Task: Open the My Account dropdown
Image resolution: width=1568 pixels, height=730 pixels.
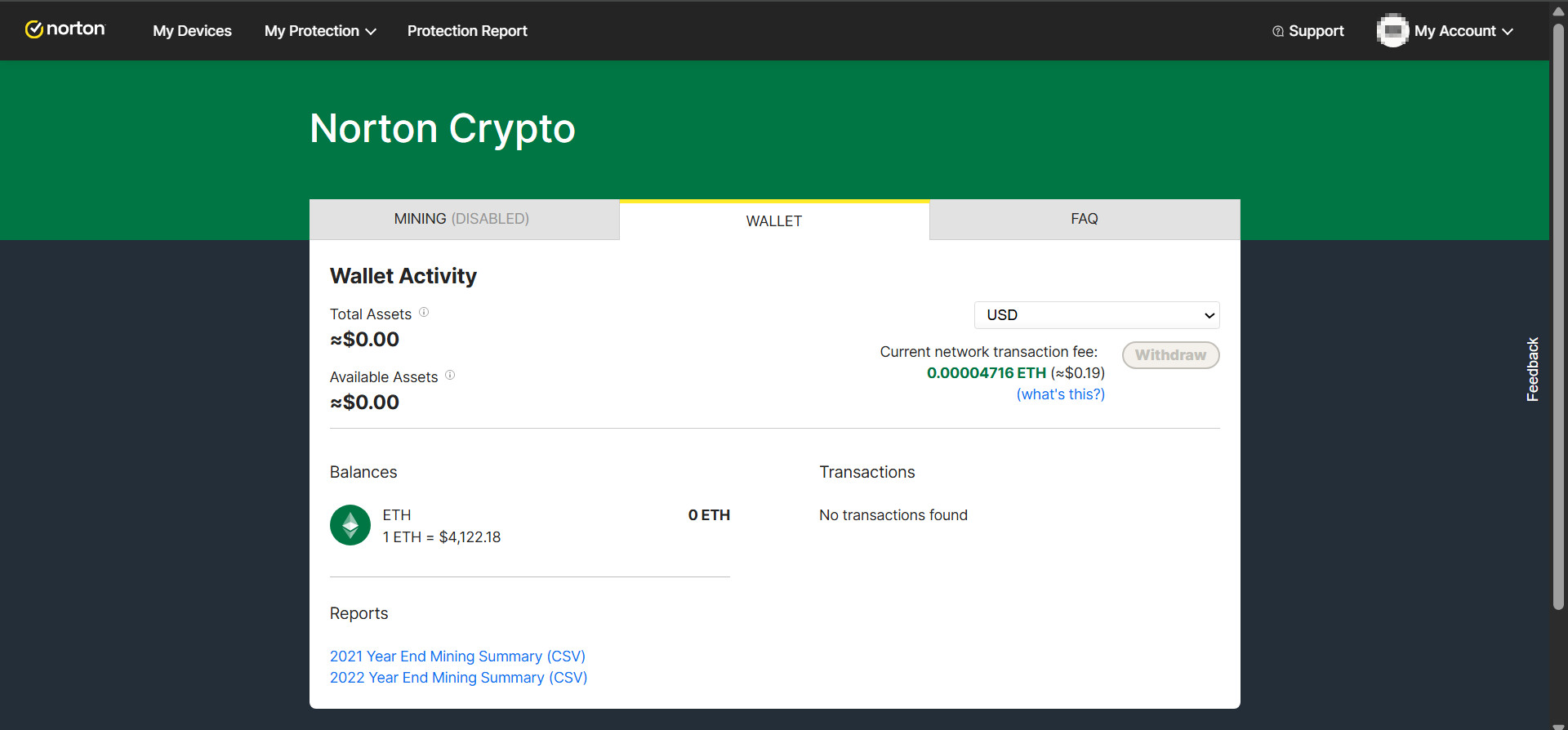Action: coord(1463,31)
